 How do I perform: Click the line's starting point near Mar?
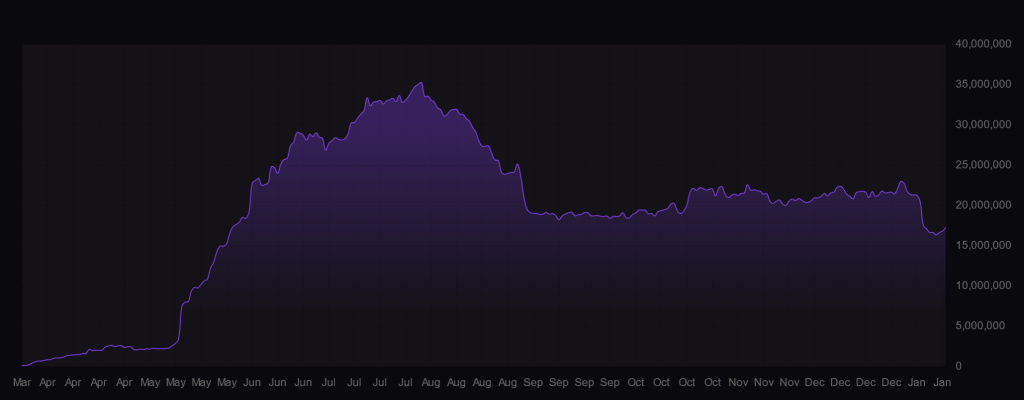(23, 365)
